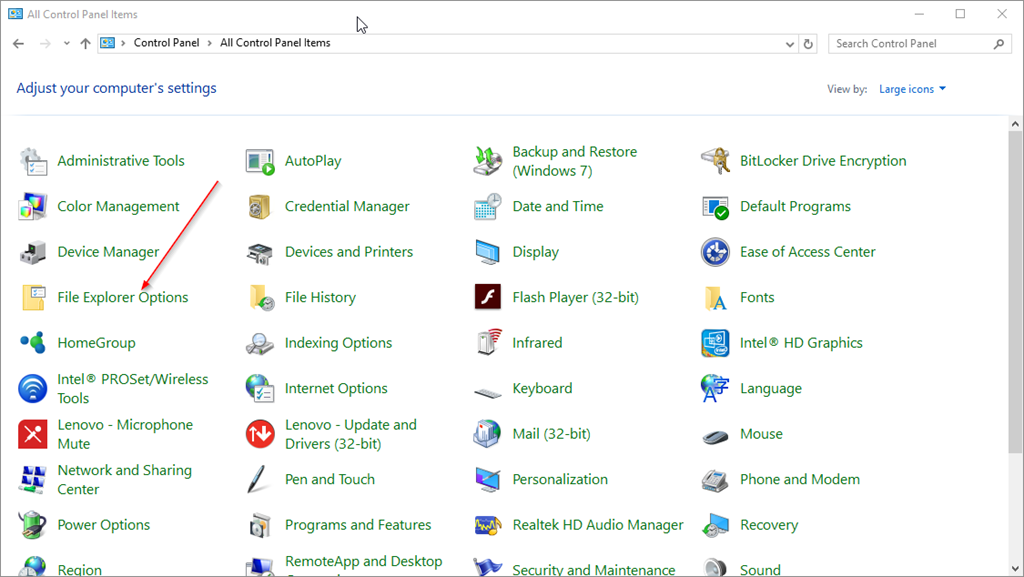The width and height of the screenshot is (1024, 577).
Task: Click the Fonts folder icon
Action: 715,298
